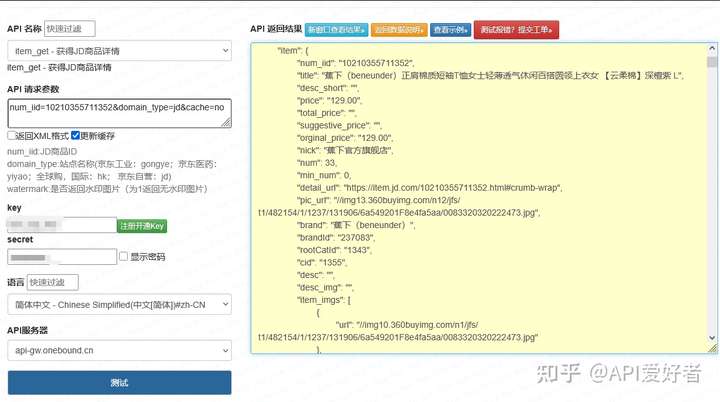Click the "title" line in the result

tap(490, 75)
